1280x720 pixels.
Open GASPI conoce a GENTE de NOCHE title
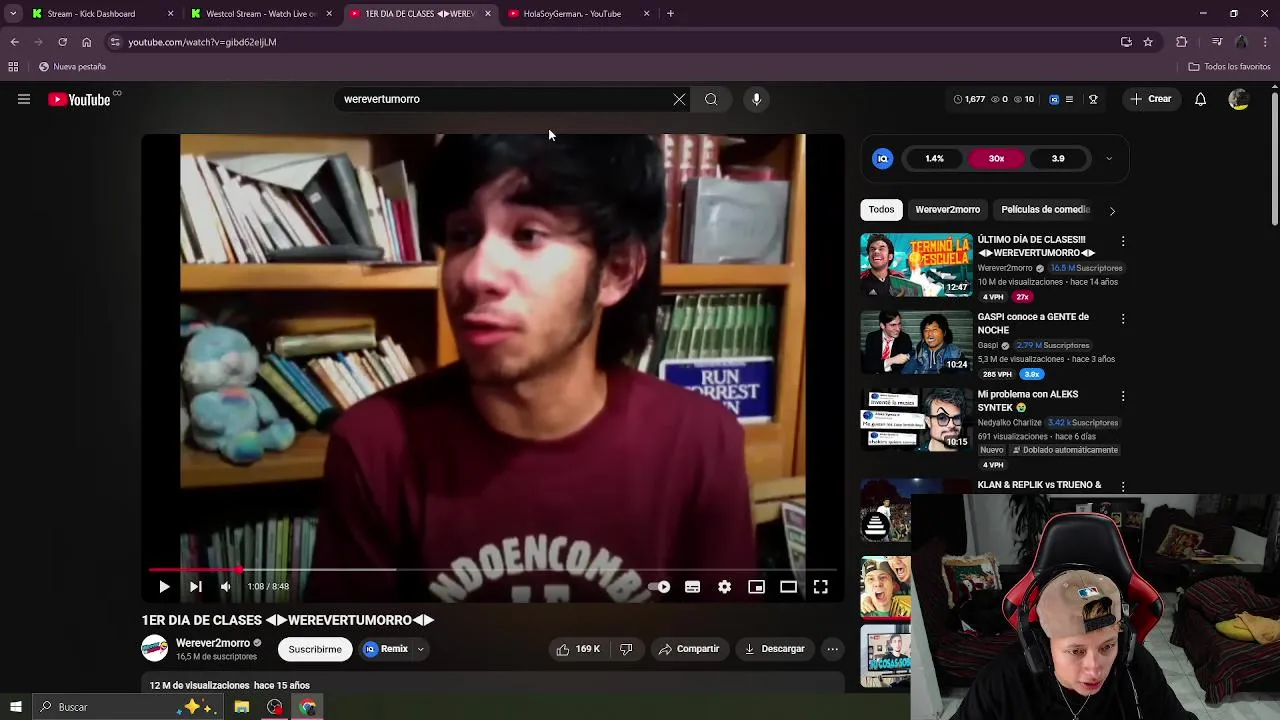pyautogui.click(x=1033, y=323)
